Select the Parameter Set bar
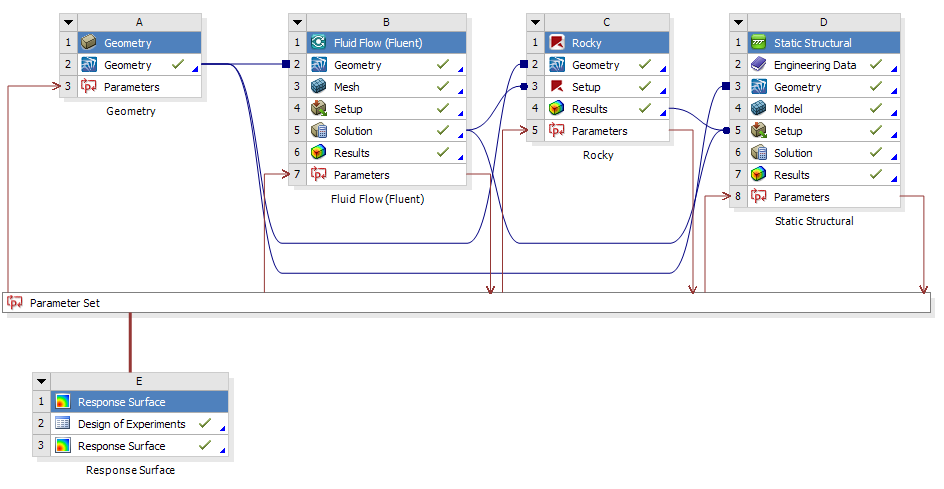944x489 pixels. pyautogui.click(x=468, y=303)
